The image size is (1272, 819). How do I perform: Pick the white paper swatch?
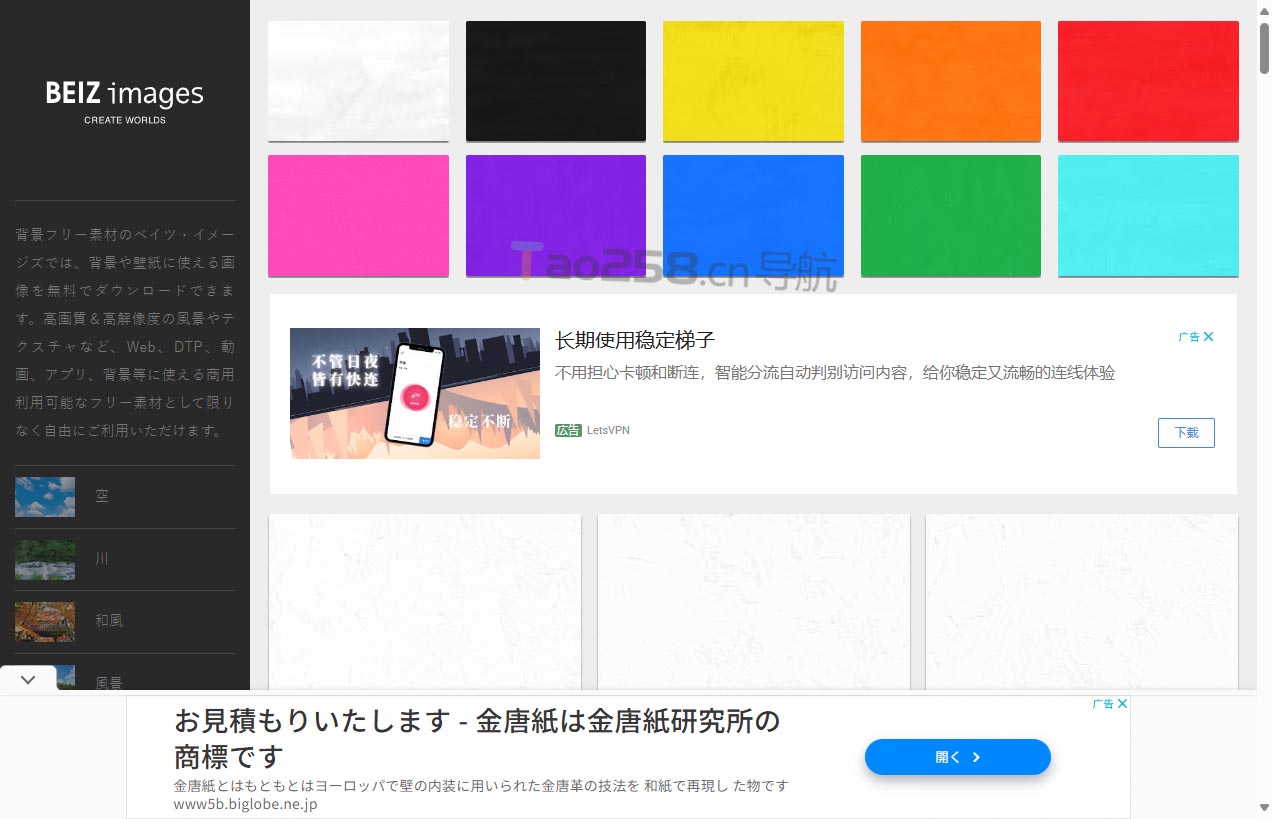[x=358, y=81]
